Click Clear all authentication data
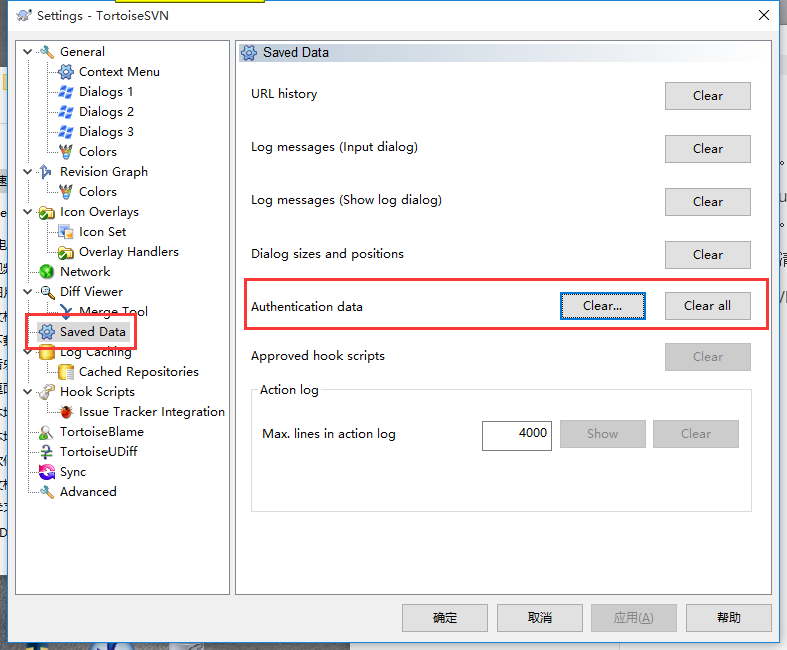Image resolution: width=787 pixels, height=650 pixels. pyautogui.click(x=708, y=306)
